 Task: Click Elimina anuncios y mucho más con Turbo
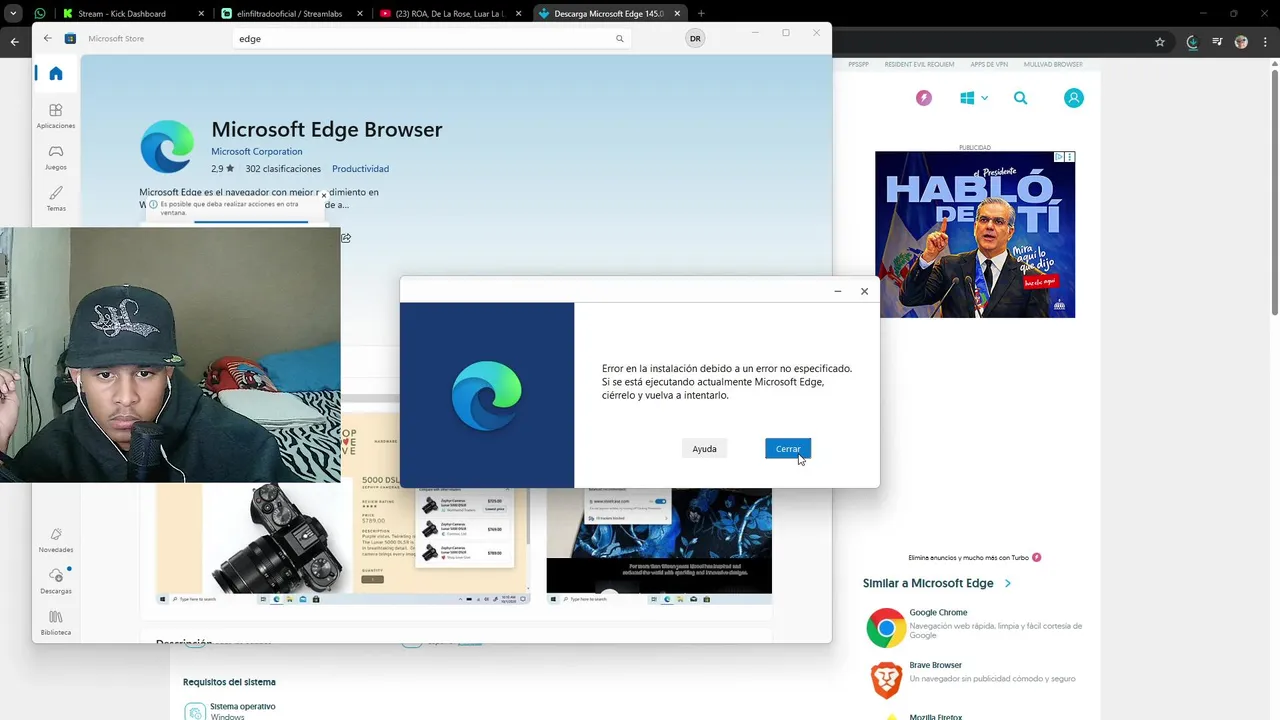[975, 558]
